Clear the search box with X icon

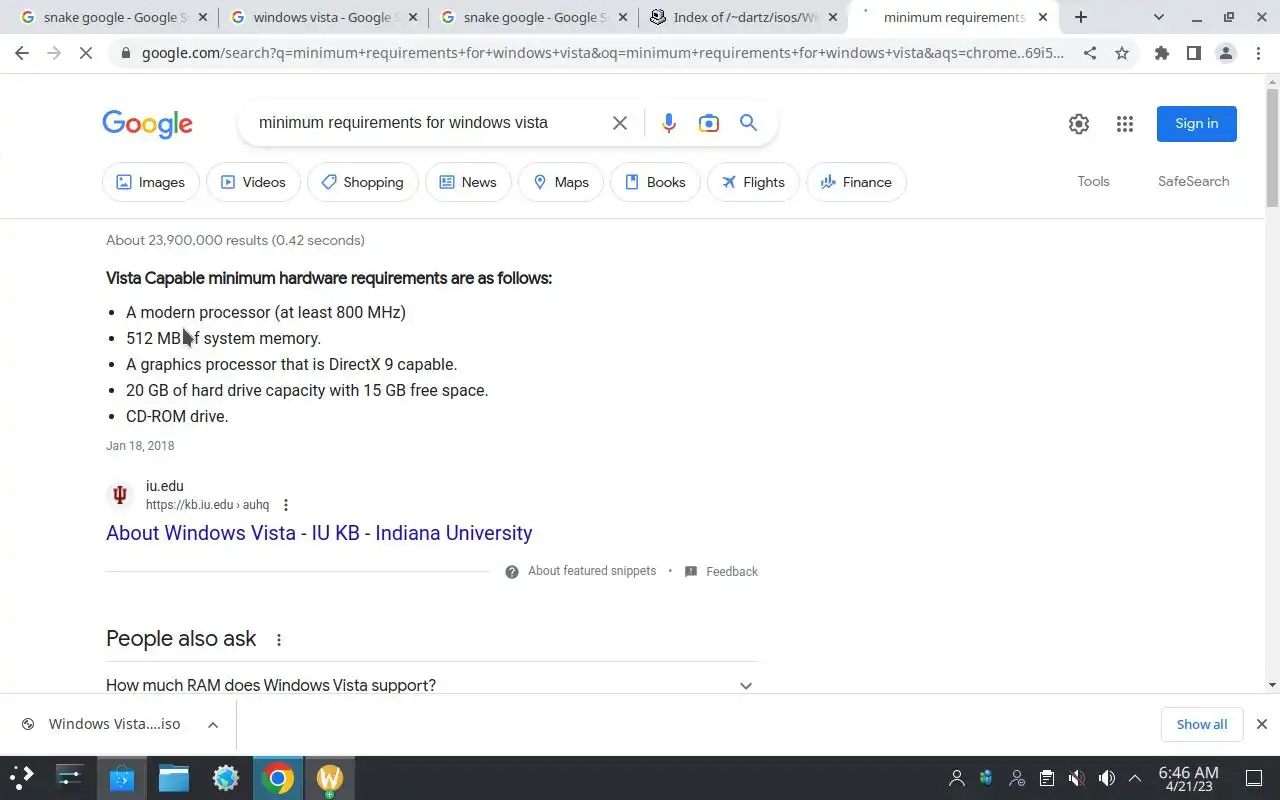point(620,123)
